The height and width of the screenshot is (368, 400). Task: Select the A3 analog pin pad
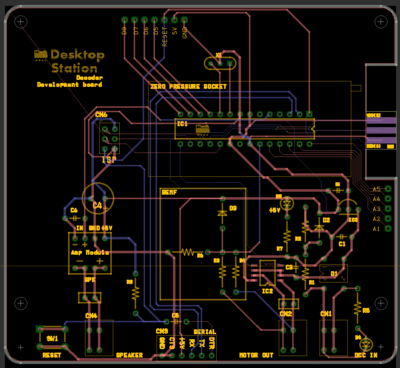388,209
